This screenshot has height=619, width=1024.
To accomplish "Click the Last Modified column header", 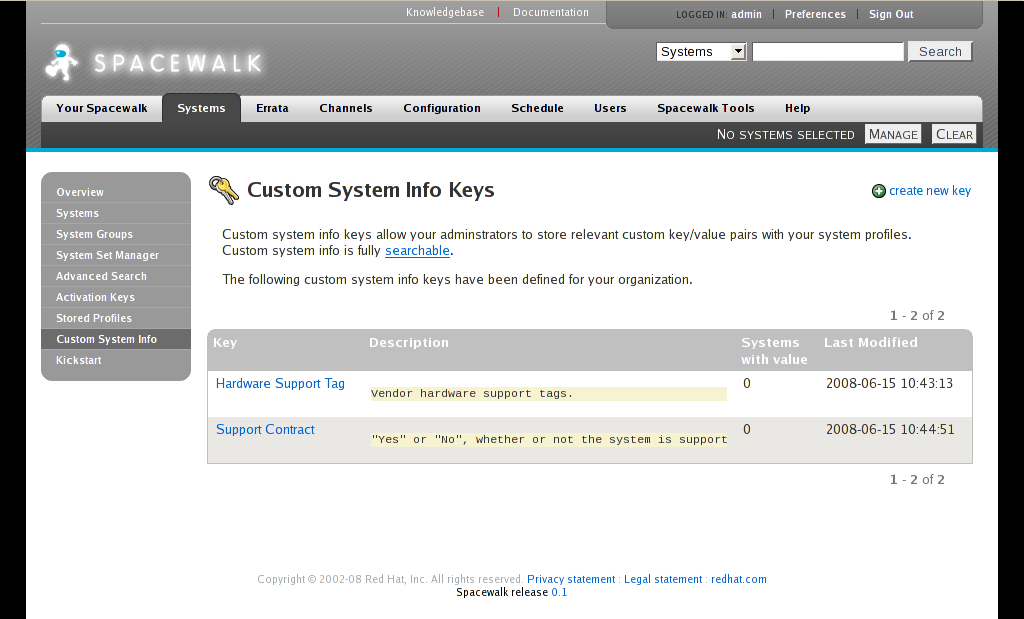I will (x=871, y=343).
